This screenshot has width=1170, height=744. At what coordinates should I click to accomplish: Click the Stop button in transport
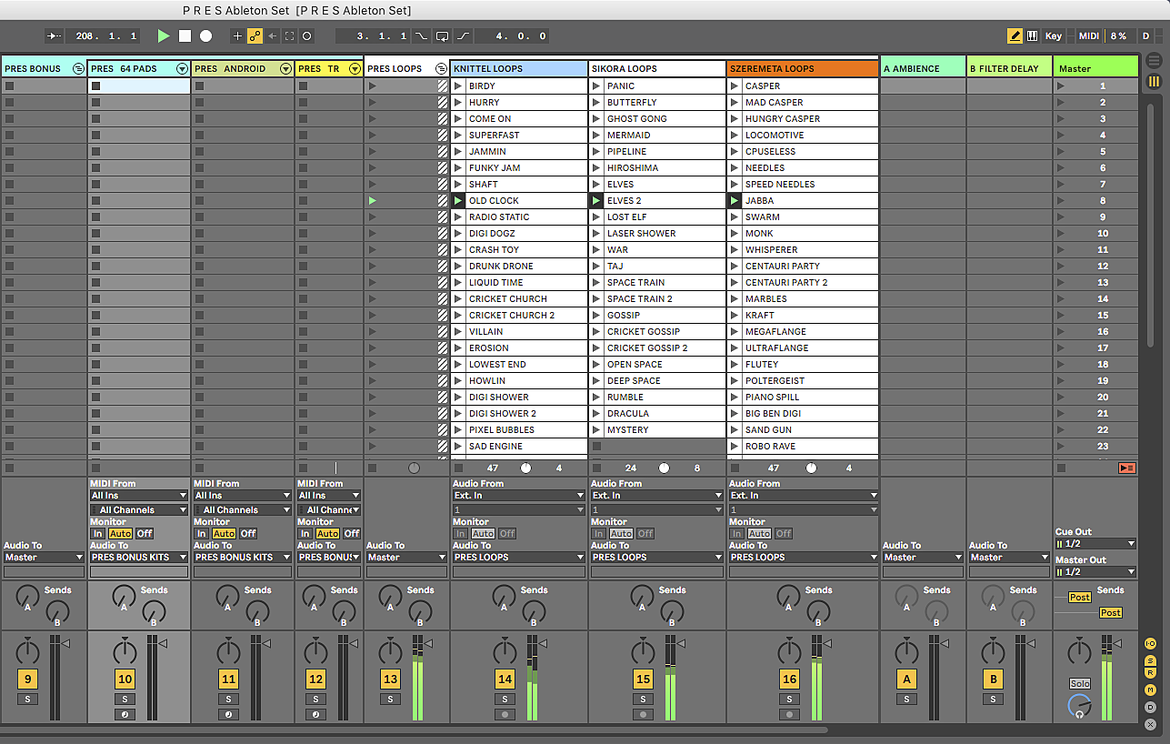point(185,36)
